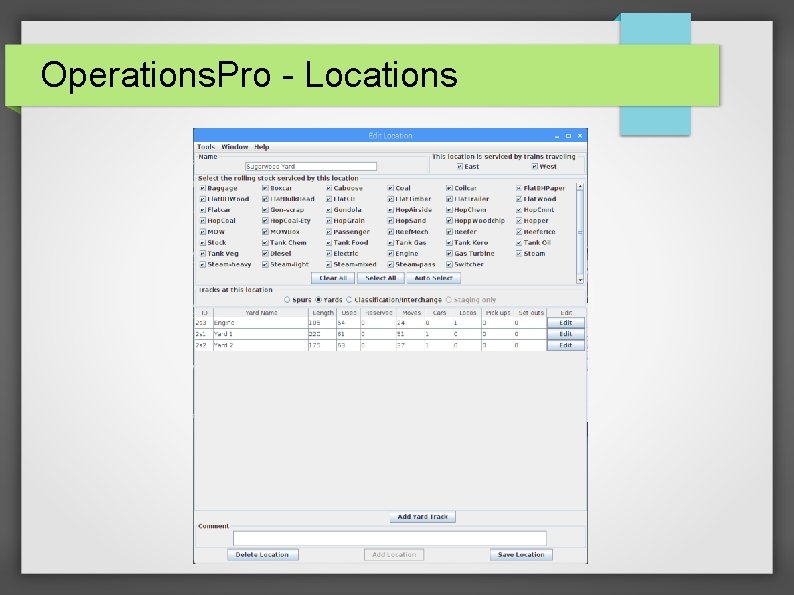Edit the Yard 1 track row
The height and width of the screenshot is (595, 794).
[566, 334]
